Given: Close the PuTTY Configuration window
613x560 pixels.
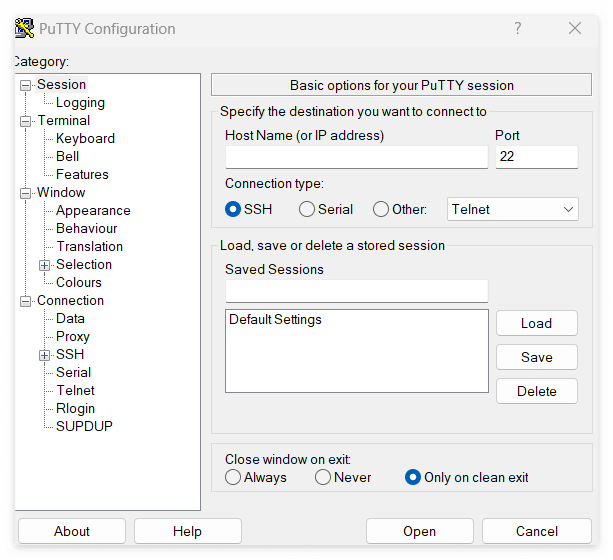Looking at the screenshot, I should [575, 28].
